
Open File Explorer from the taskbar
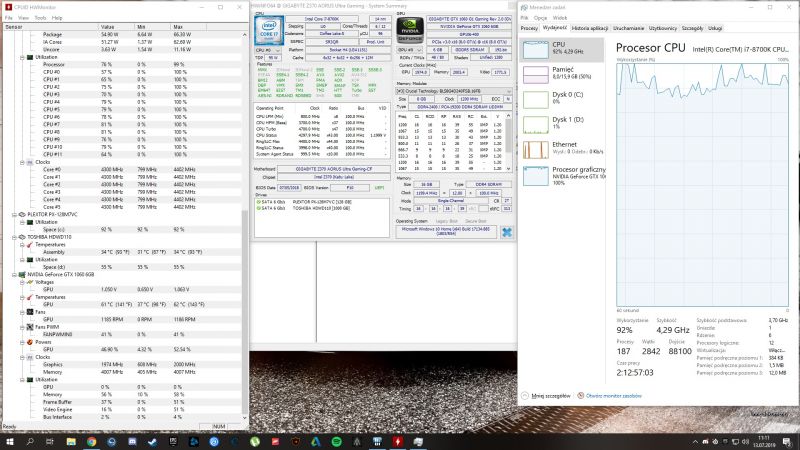pyautogui.click(x=71, y=442)
